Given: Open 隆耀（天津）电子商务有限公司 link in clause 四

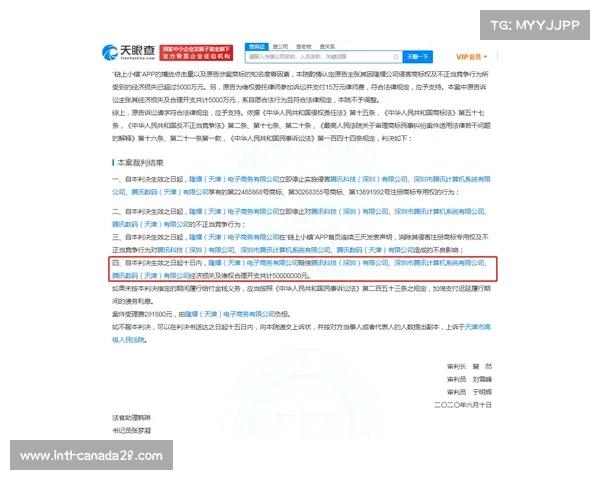Looking at the screenshot, I should coord(253,263).
